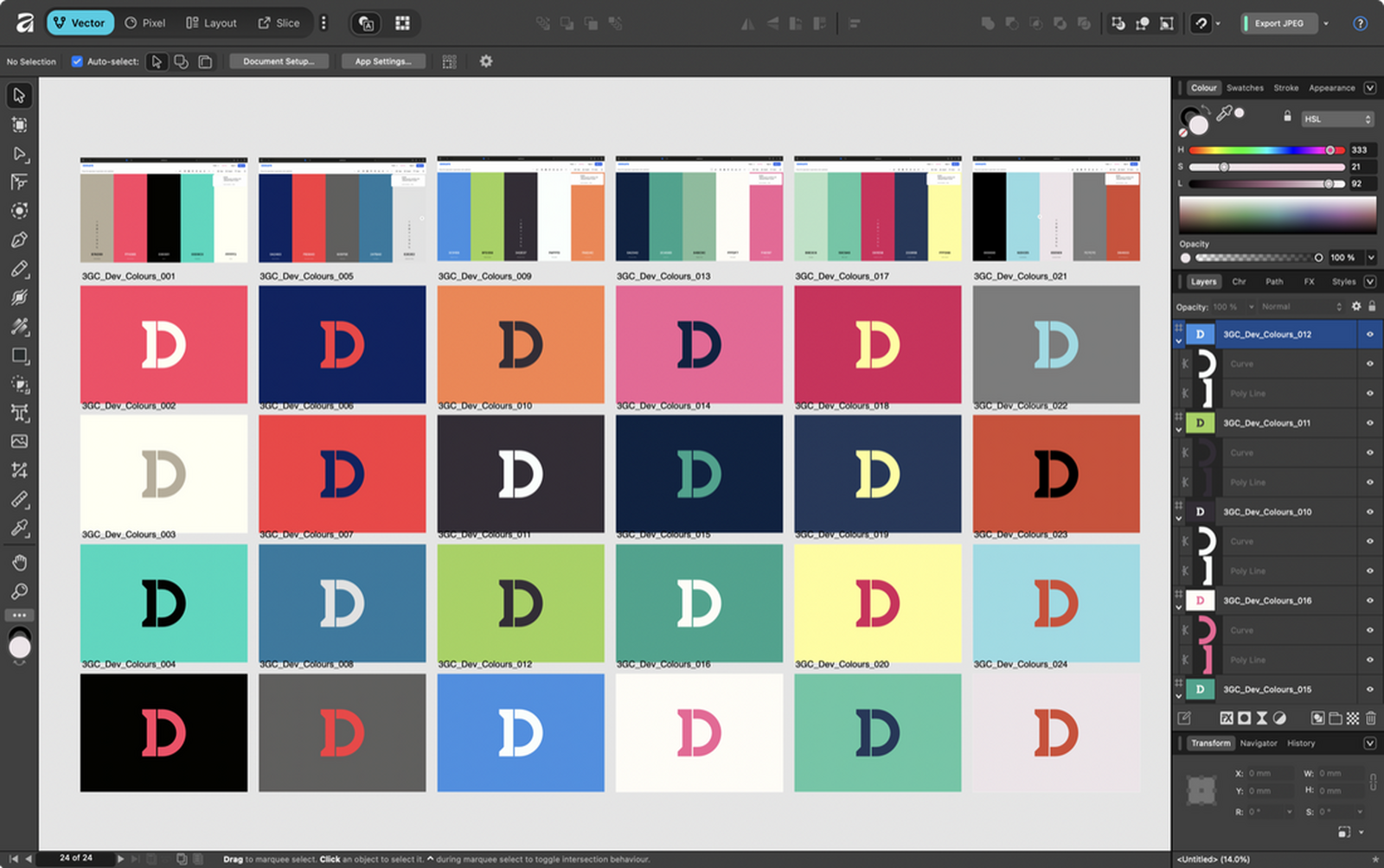Uncheck the Auto-select checkbox
The image size is (1384, 868).
coord(77,61)
